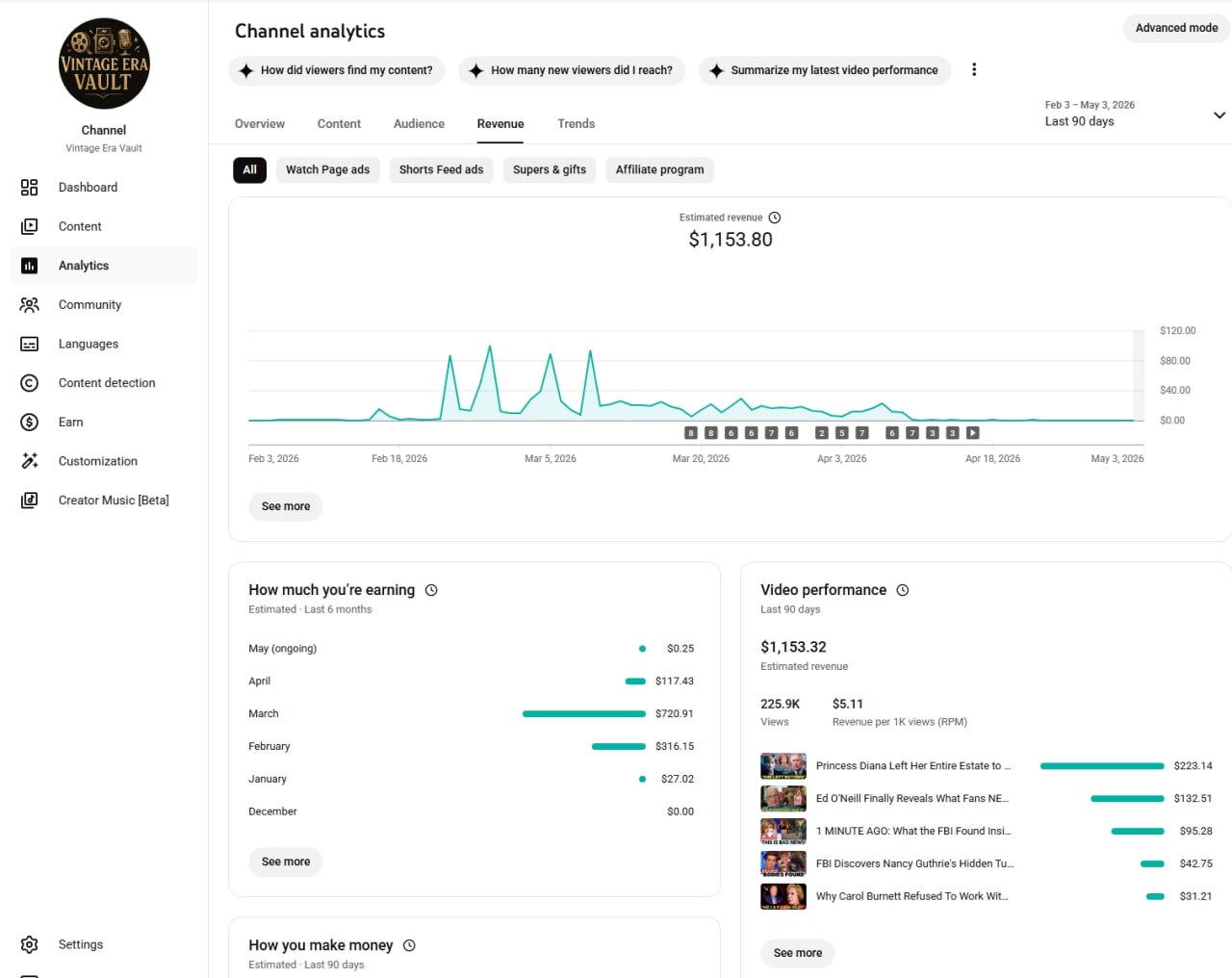
Task: Open the Nancy Guthrie video thumbnail
Action: pos(783,864)
